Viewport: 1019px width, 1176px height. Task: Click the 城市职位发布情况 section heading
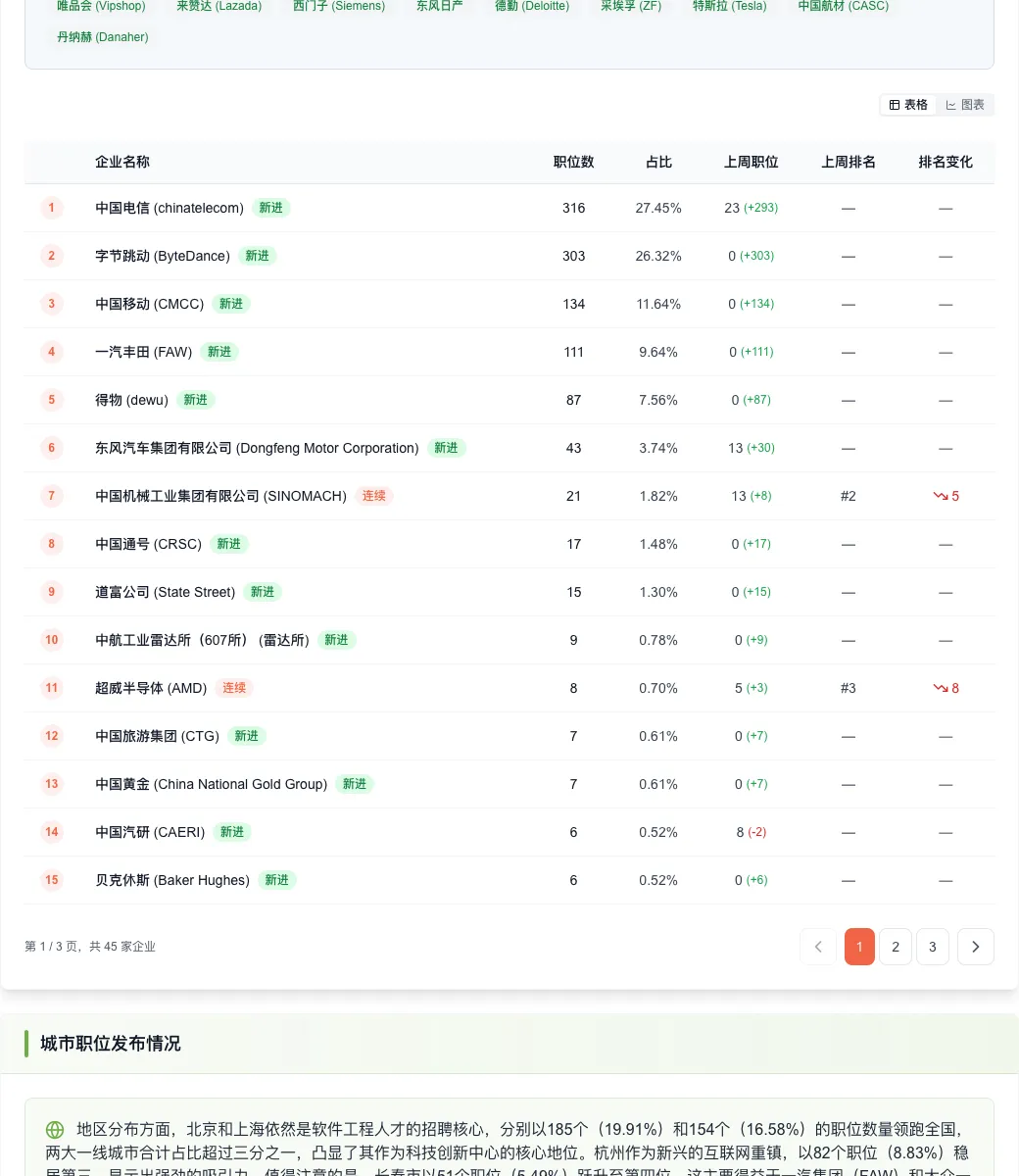click(x=111, y=1044)
